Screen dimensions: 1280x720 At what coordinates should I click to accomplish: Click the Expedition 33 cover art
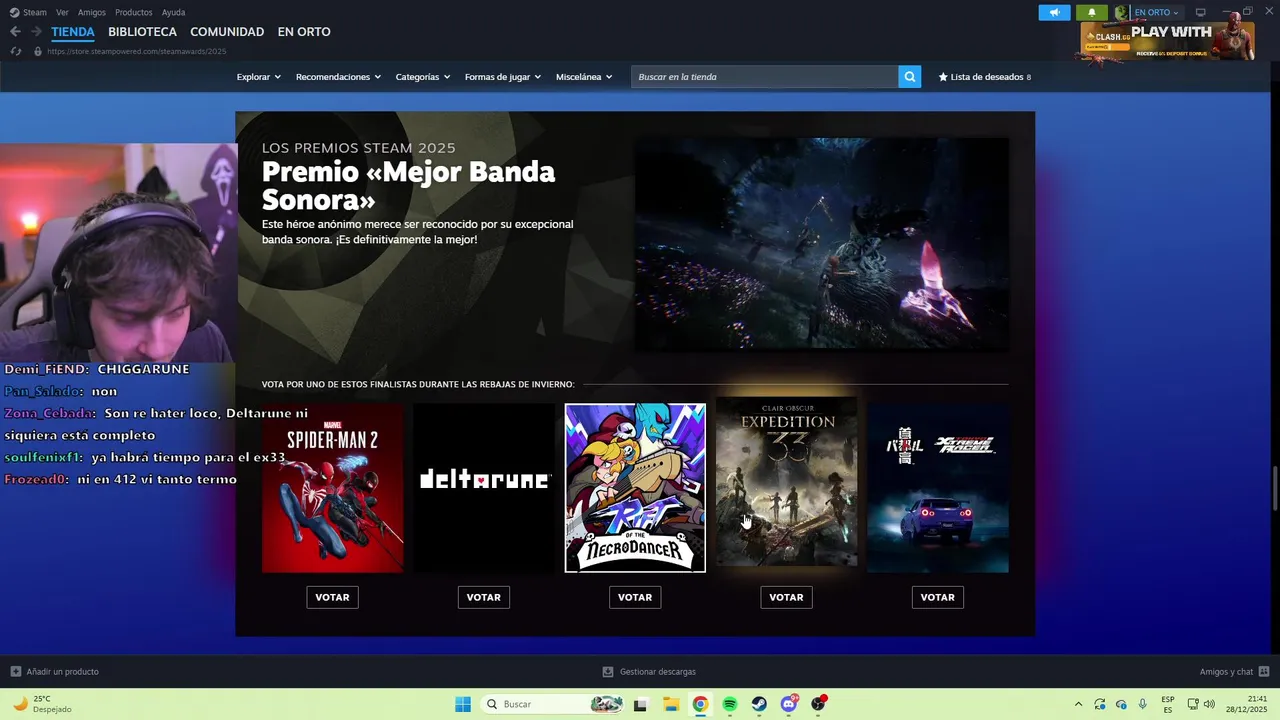click(x=786, y=482)
